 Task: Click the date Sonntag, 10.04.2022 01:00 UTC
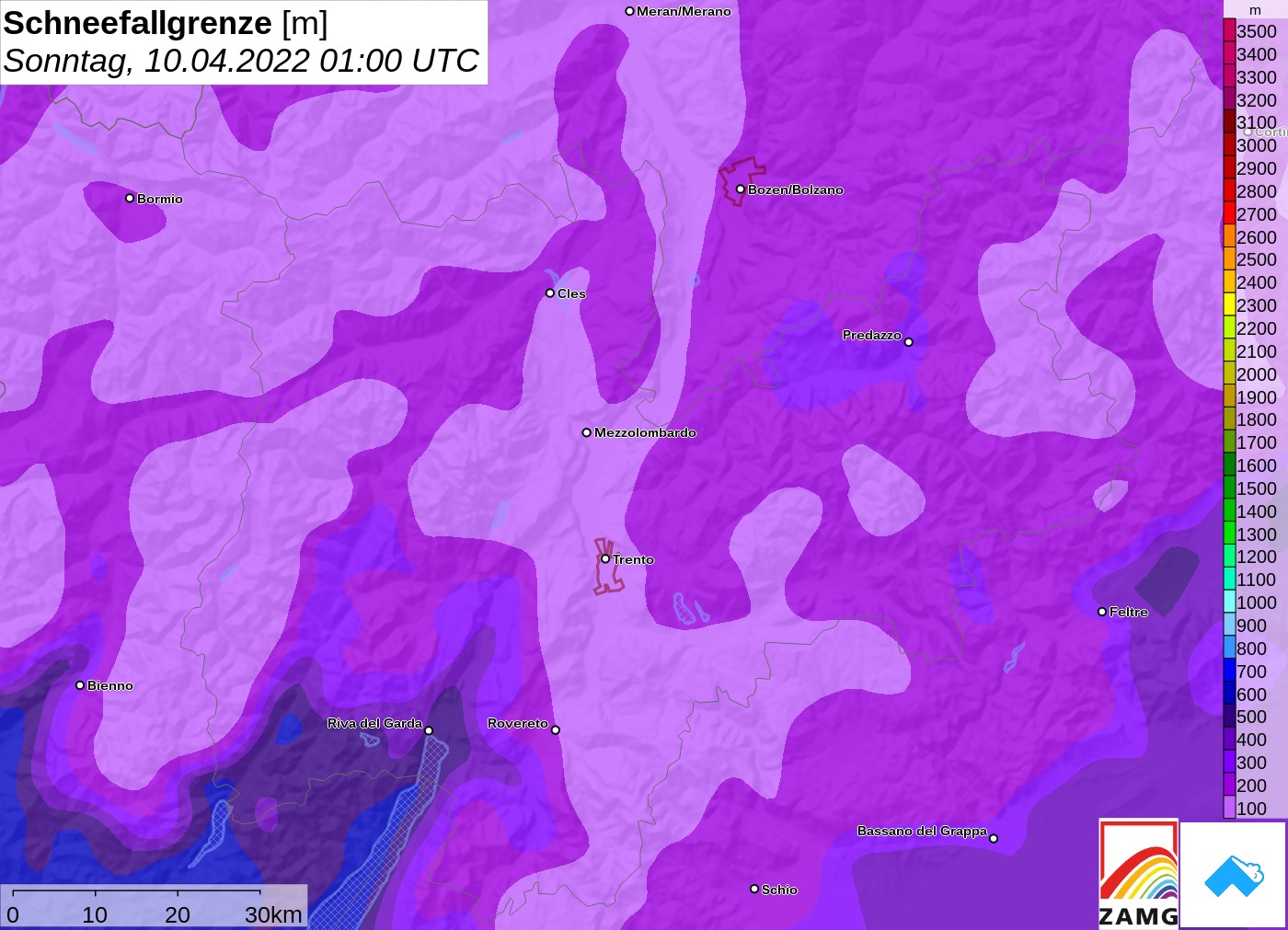pyautogui.click(x=241, y=61)
